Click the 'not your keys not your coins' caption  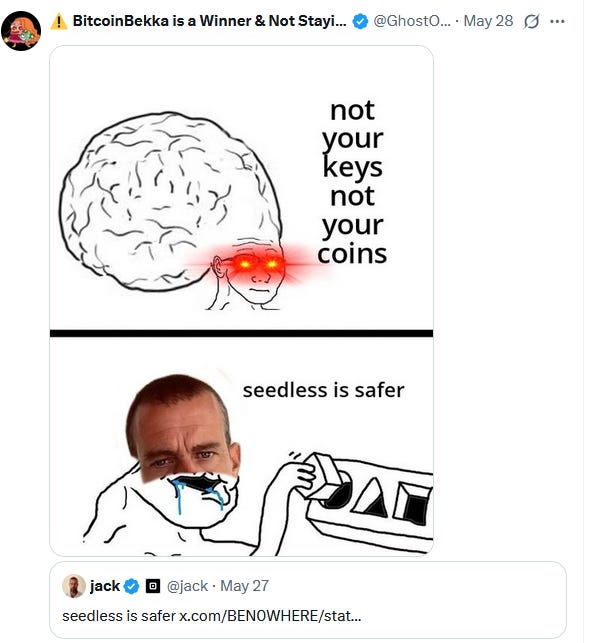(x=352, y=182)
